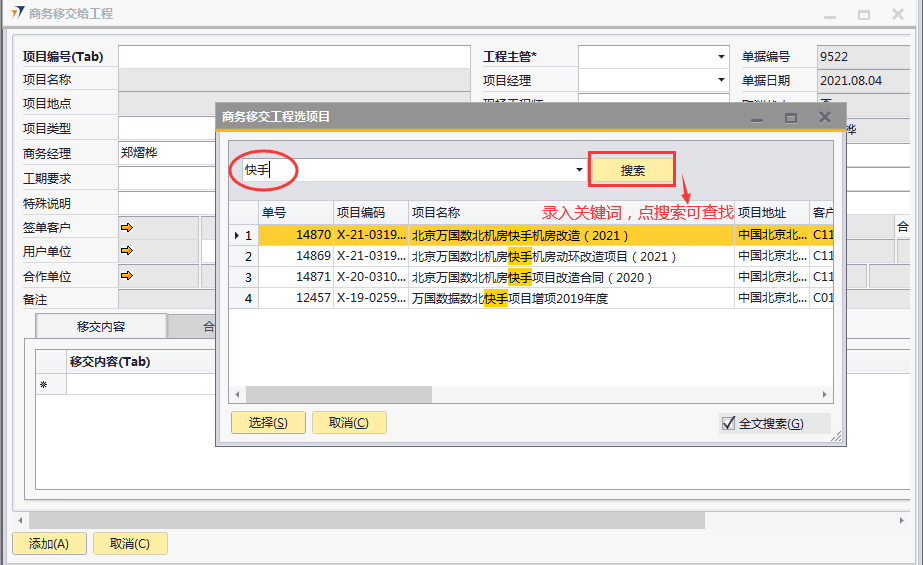Screen dimensions: 923x565
Task: Minimize the 商务移交工程选项目 dialog
Action: [x=758, y=117]
